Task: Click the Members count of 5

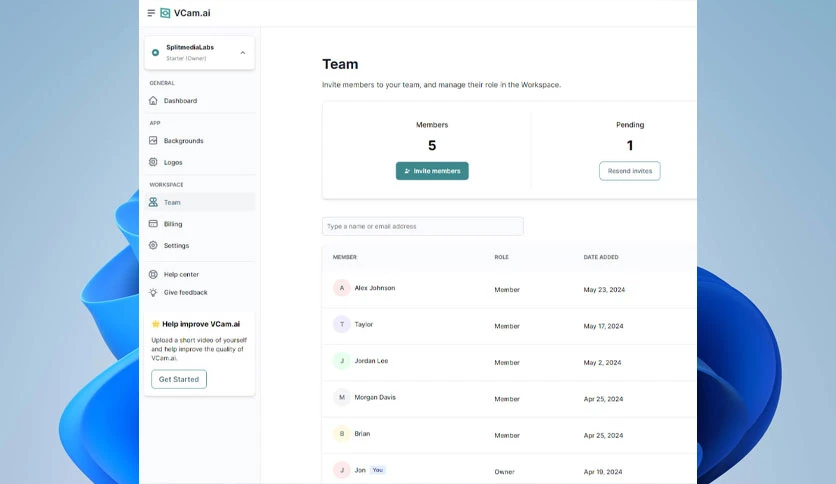Action: [x=432, y=146]
